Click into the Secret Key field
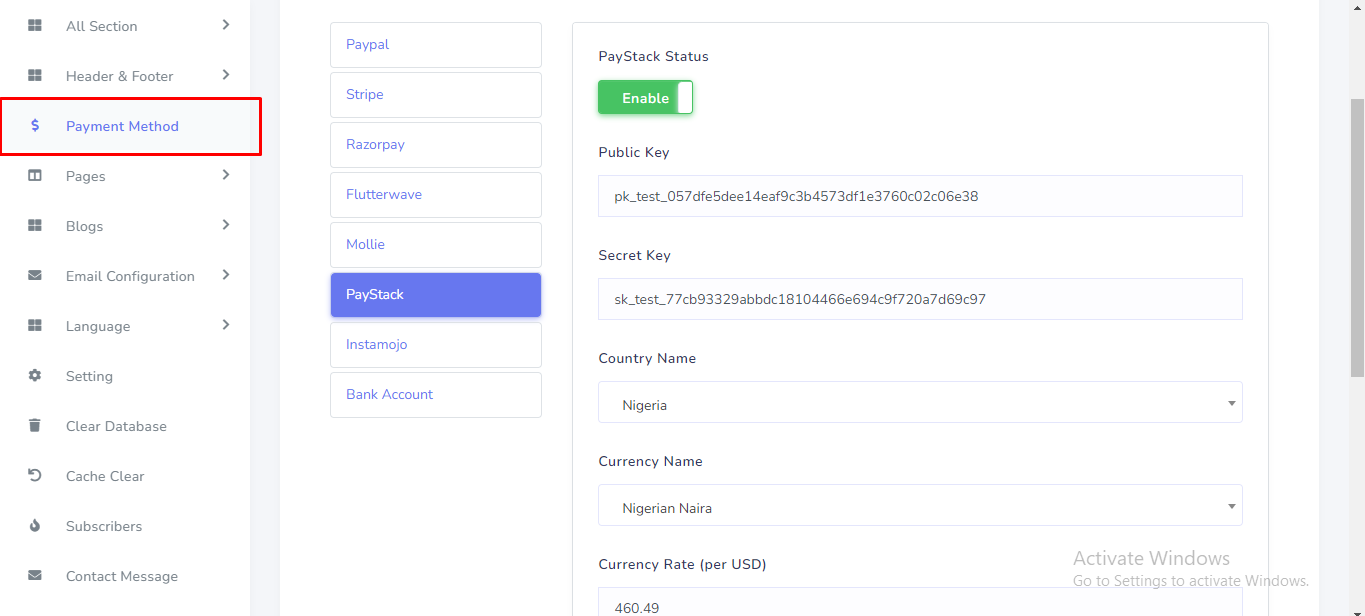The width and height of the screenshot is (1365, 616). click(x=919, y=299)
